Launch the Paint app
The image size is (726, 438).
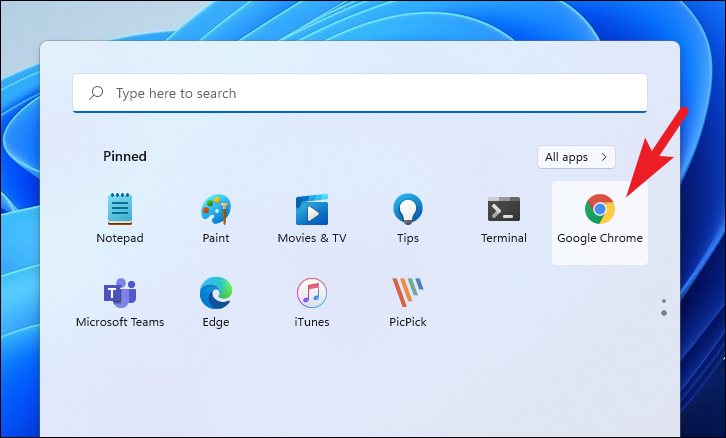tap(216, 219)
